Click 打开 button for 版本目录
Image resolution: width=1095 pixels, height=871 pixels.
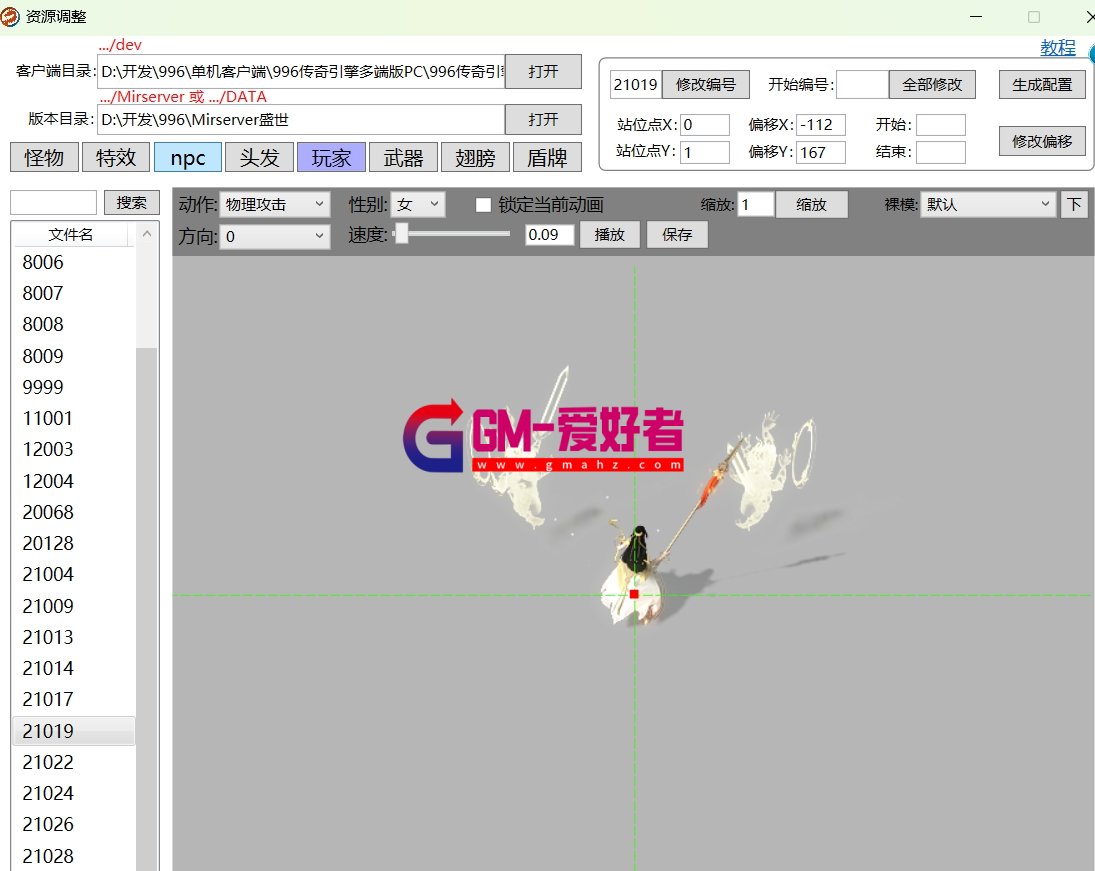click(543, 119)
